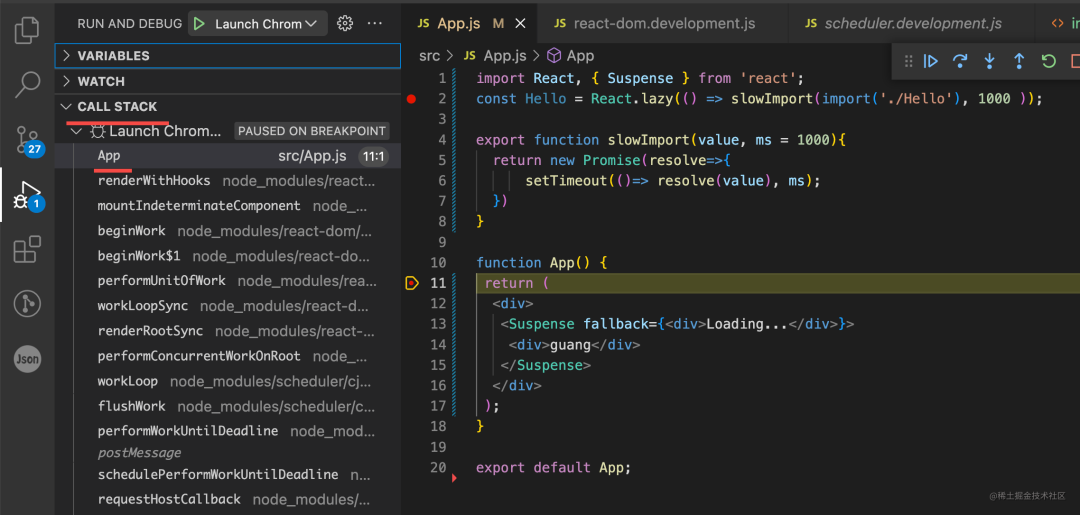Stop debugging with the red square

(1074, 61)
